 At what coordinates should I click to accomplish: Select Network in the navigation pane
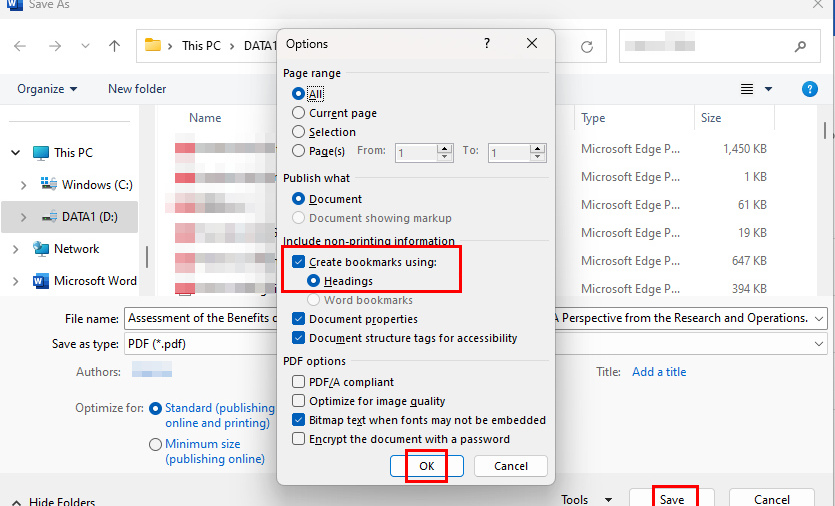coord(76,249)
